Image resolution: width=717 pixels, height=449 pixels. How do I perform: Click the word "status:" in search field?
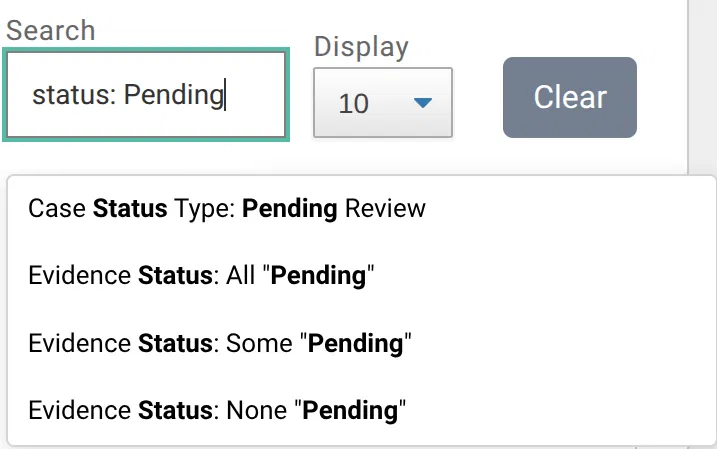(74, 95)
